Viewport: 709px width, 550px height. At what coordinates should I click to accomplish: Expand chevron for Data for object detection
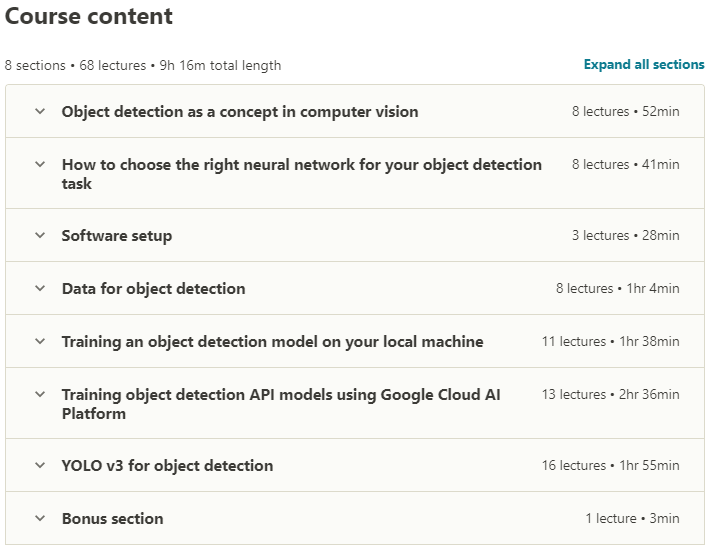(40, 289)
